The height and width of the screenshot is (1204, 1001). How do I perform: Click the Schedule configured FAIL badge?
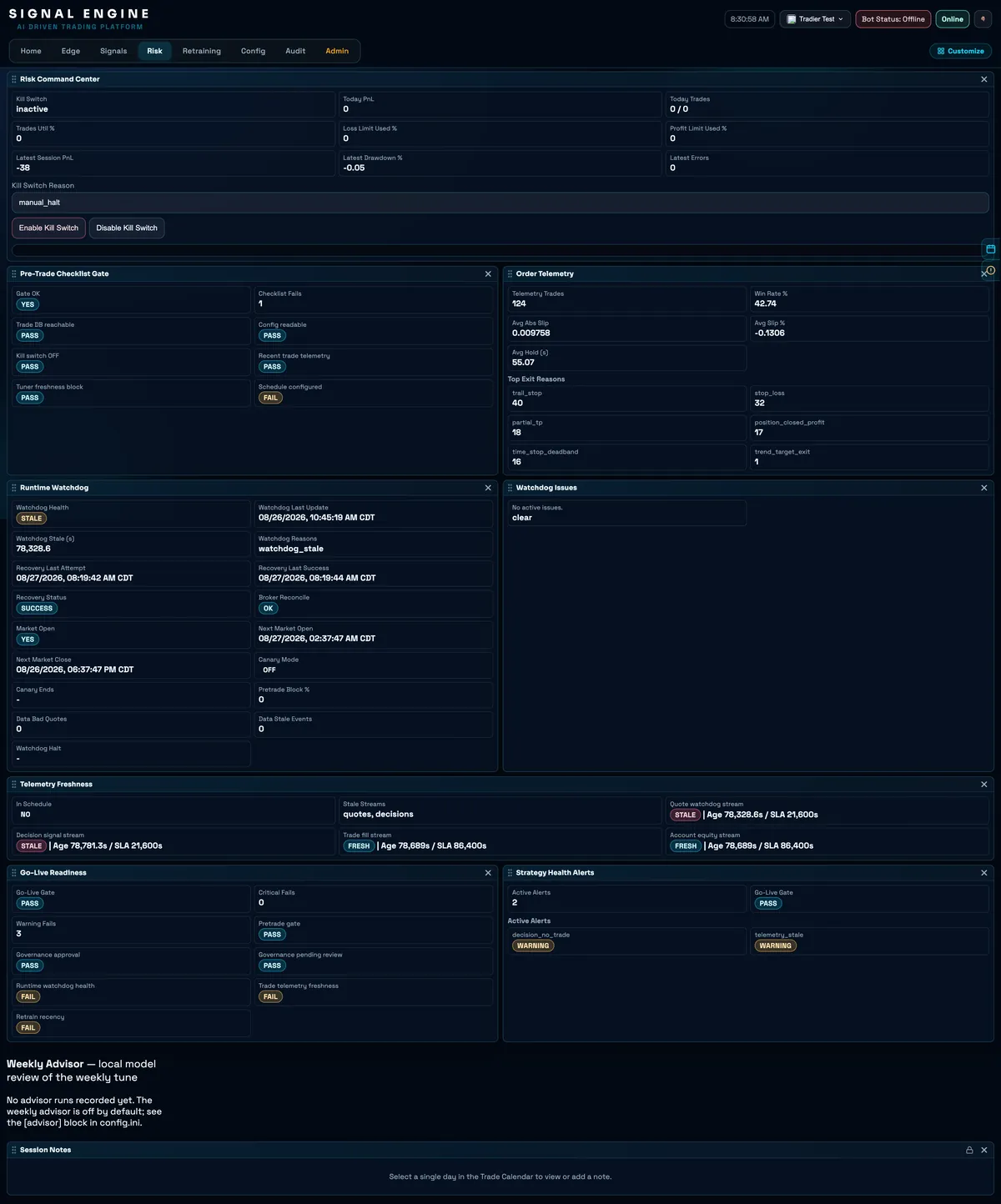[x=270, y=398]
